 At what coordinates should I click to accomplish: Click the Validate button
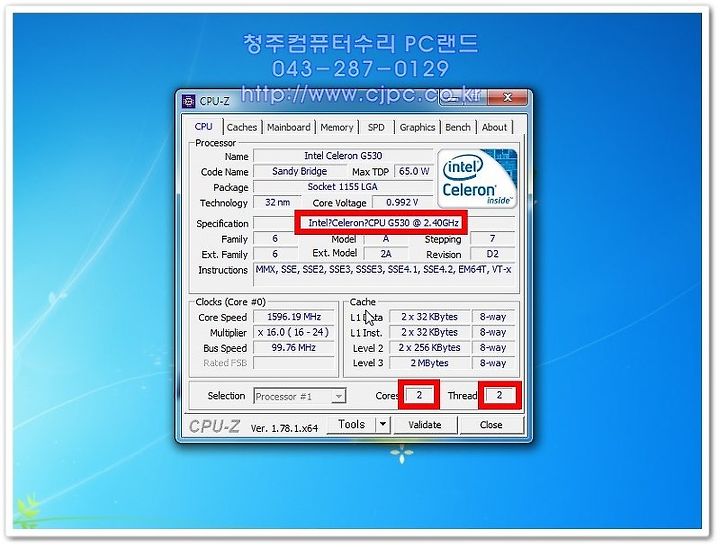(425, 425)
